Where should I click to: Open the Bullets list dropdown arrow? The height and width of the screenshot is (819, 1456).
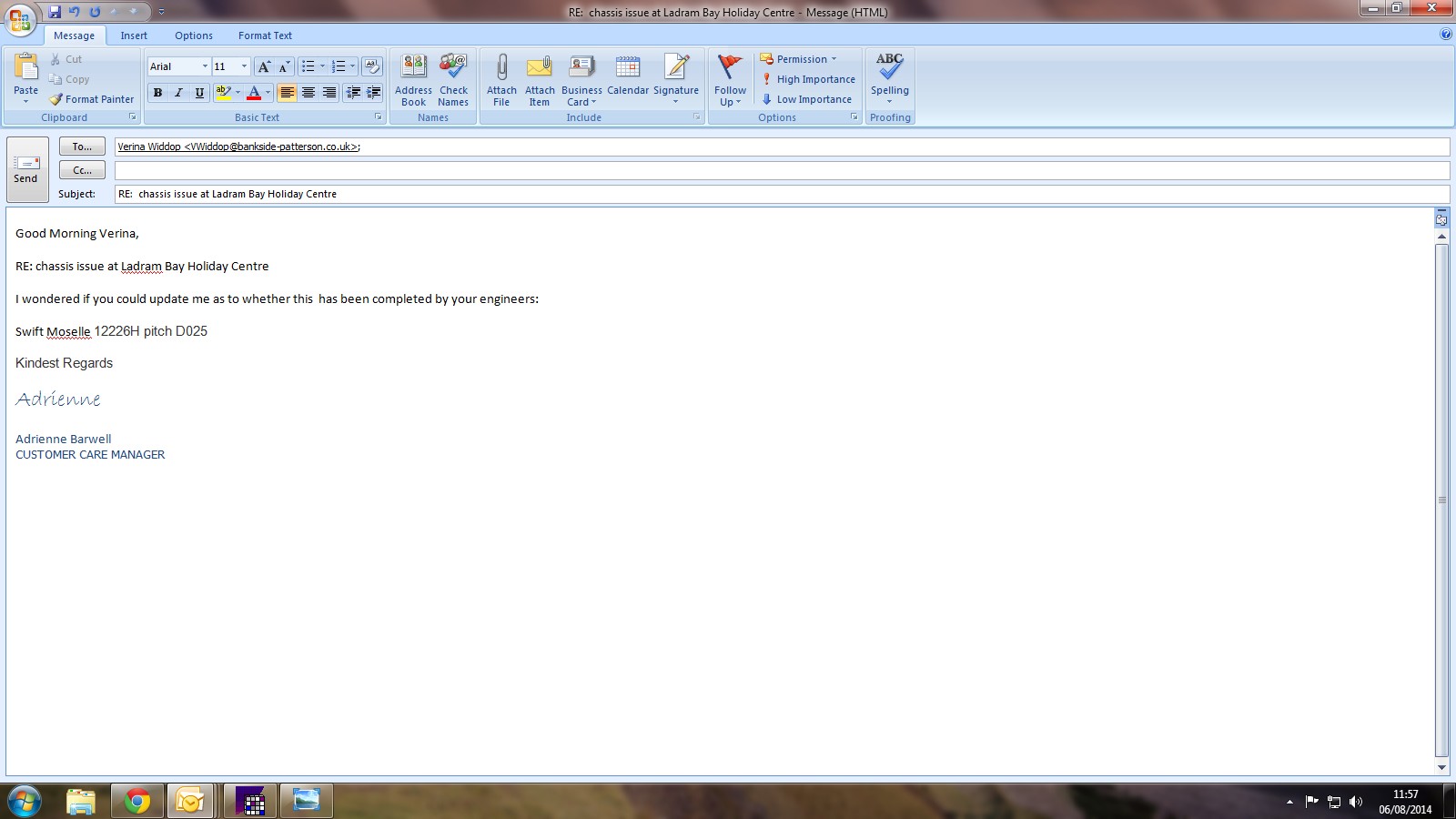coord(322,66)
